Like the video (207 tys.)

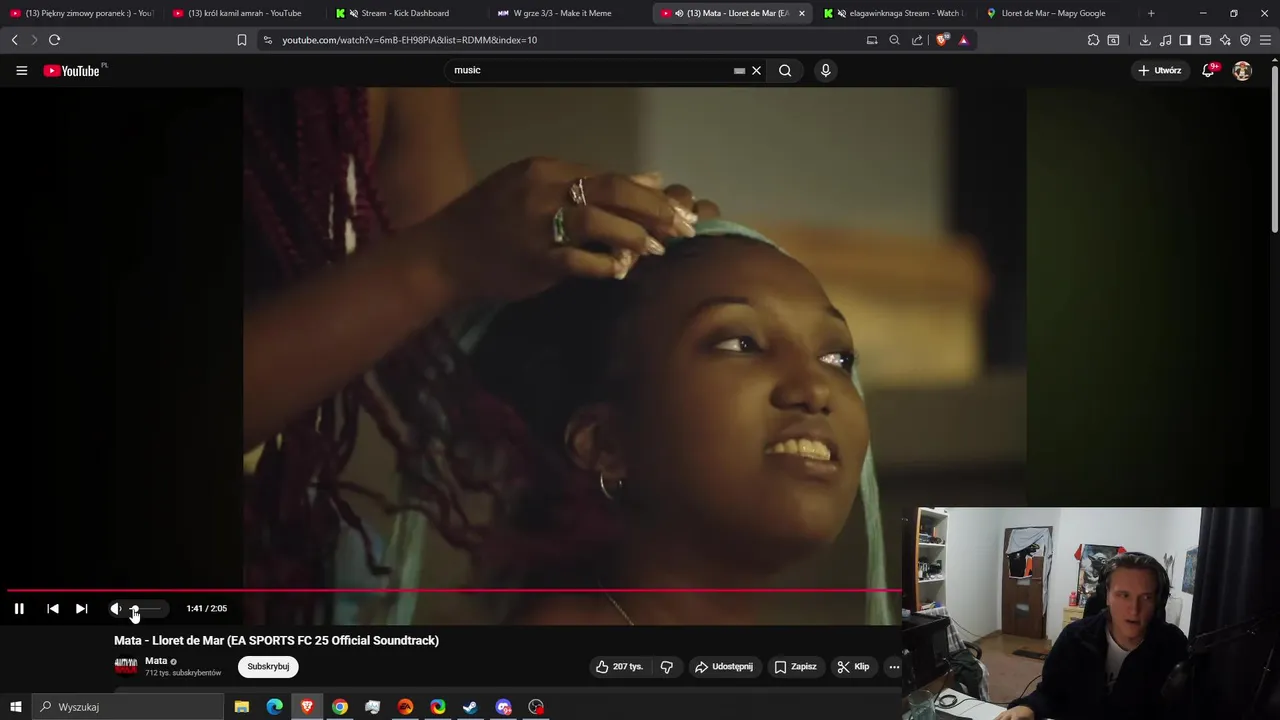click(620, 667)
